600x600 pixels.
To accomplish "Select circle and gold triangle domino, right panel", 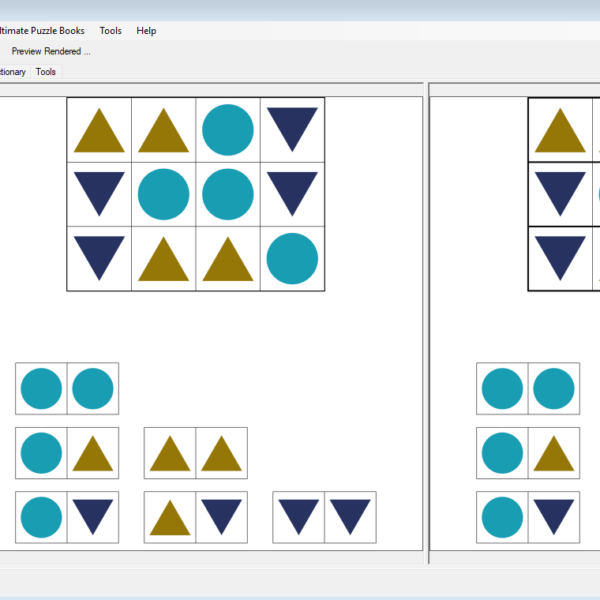I will pos(528,453).
